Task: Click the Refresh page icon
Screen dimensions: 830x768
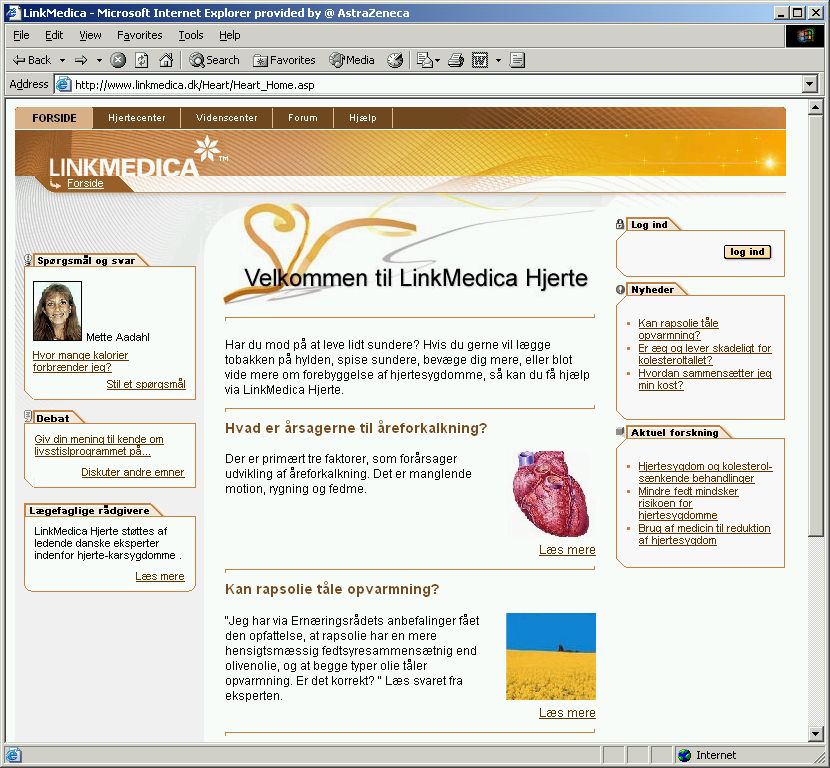Action: (x=142, y=60)
